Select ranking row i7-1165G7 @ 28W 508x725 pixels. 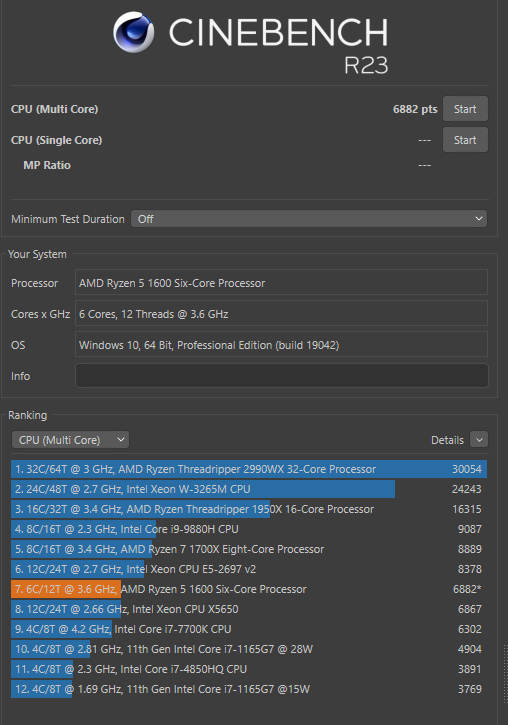pos(249,649)
